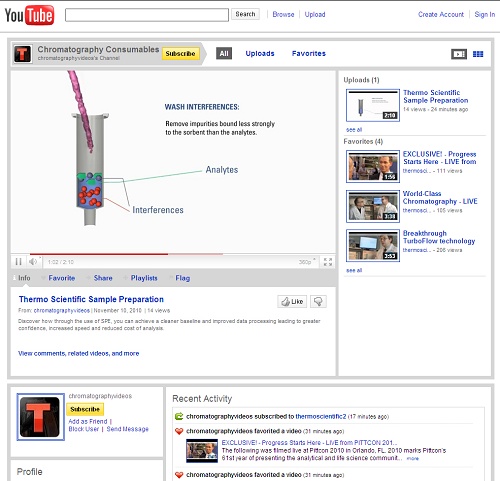This screenshot has height=481, width=500.
Task: Click Sign In
Action: 485,14
